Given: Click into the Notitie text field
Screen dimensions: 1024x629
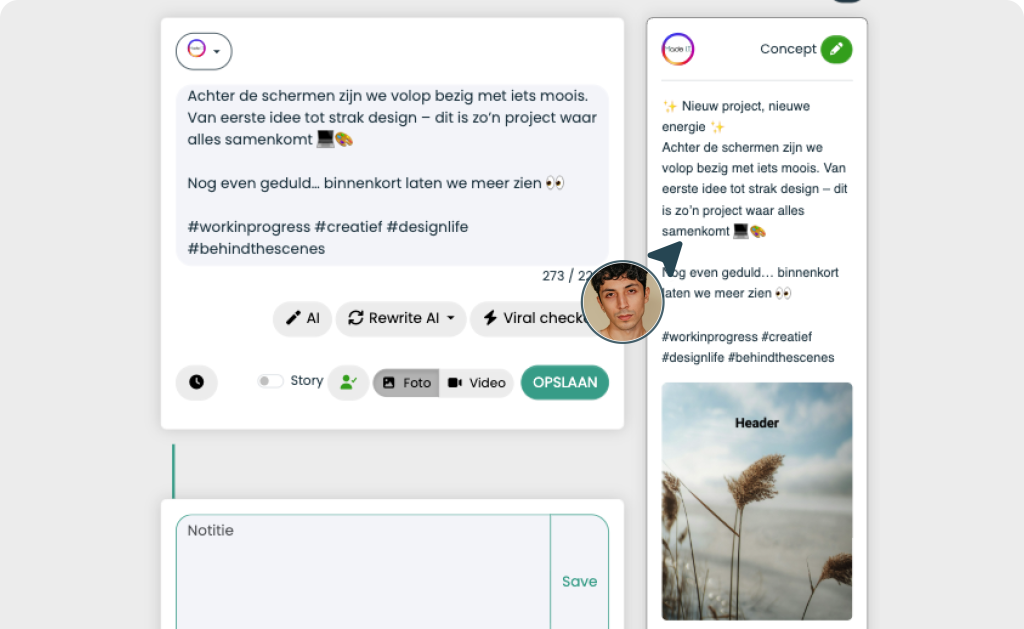Looking at the screenshot, I should tap(363, 572).
